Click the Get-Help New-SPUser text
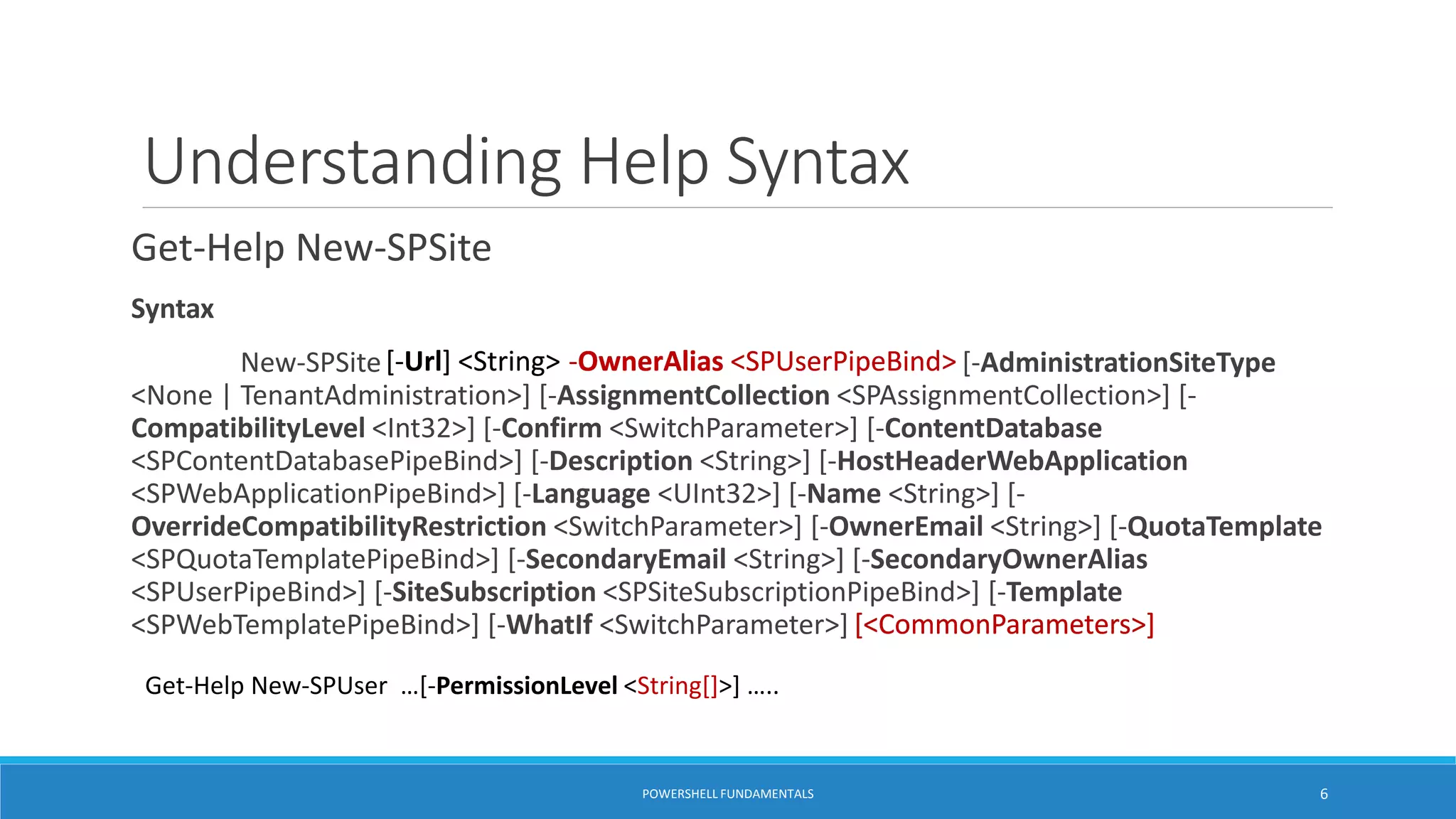1456x819 pixels. point(266,686)
